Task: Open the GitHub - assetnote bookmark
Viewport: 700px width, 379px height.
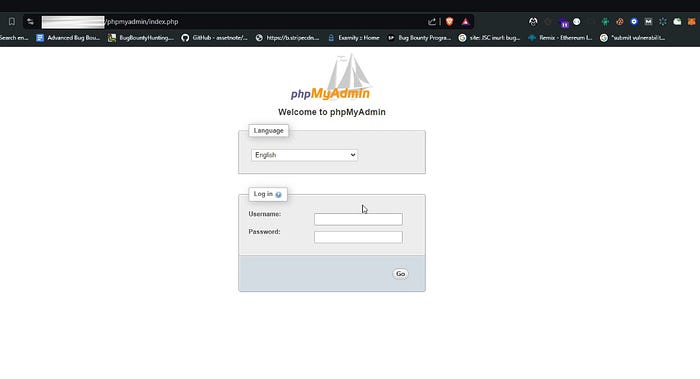Action: click(215, 38)
